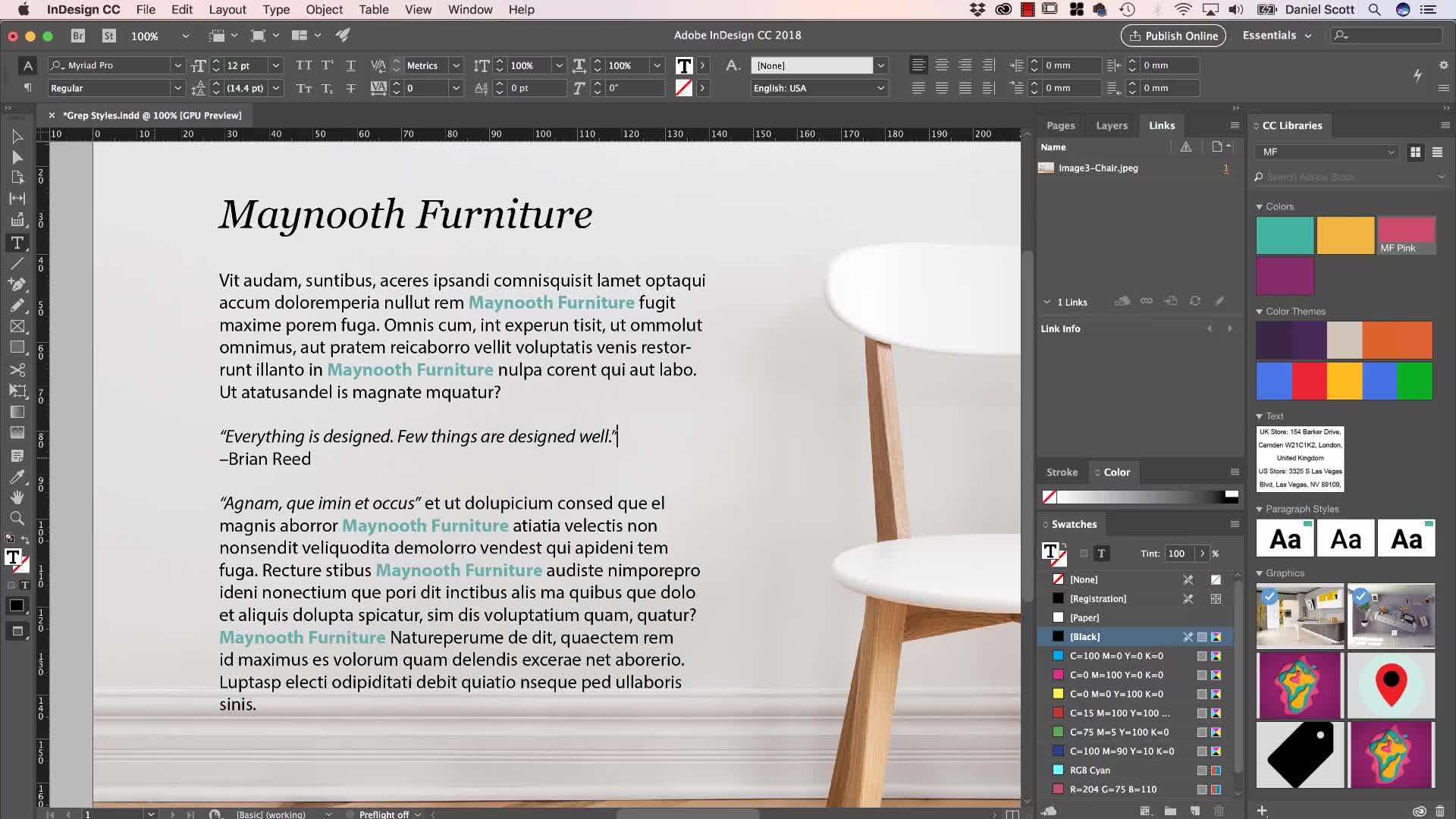Switch to paragraph formatting controls
The image size is (1456, 819).
27,88
